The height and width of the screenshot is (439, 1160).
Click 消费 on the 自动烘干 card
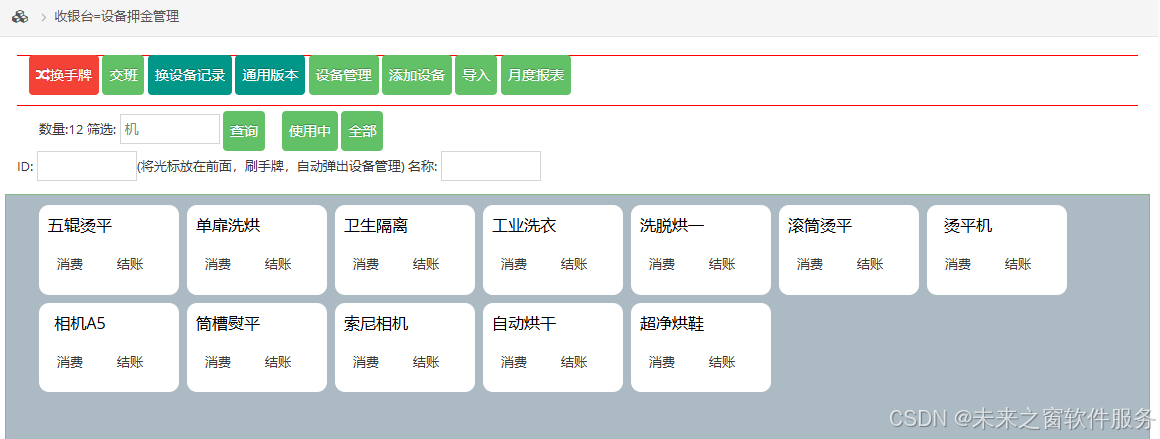coord(513,362)
